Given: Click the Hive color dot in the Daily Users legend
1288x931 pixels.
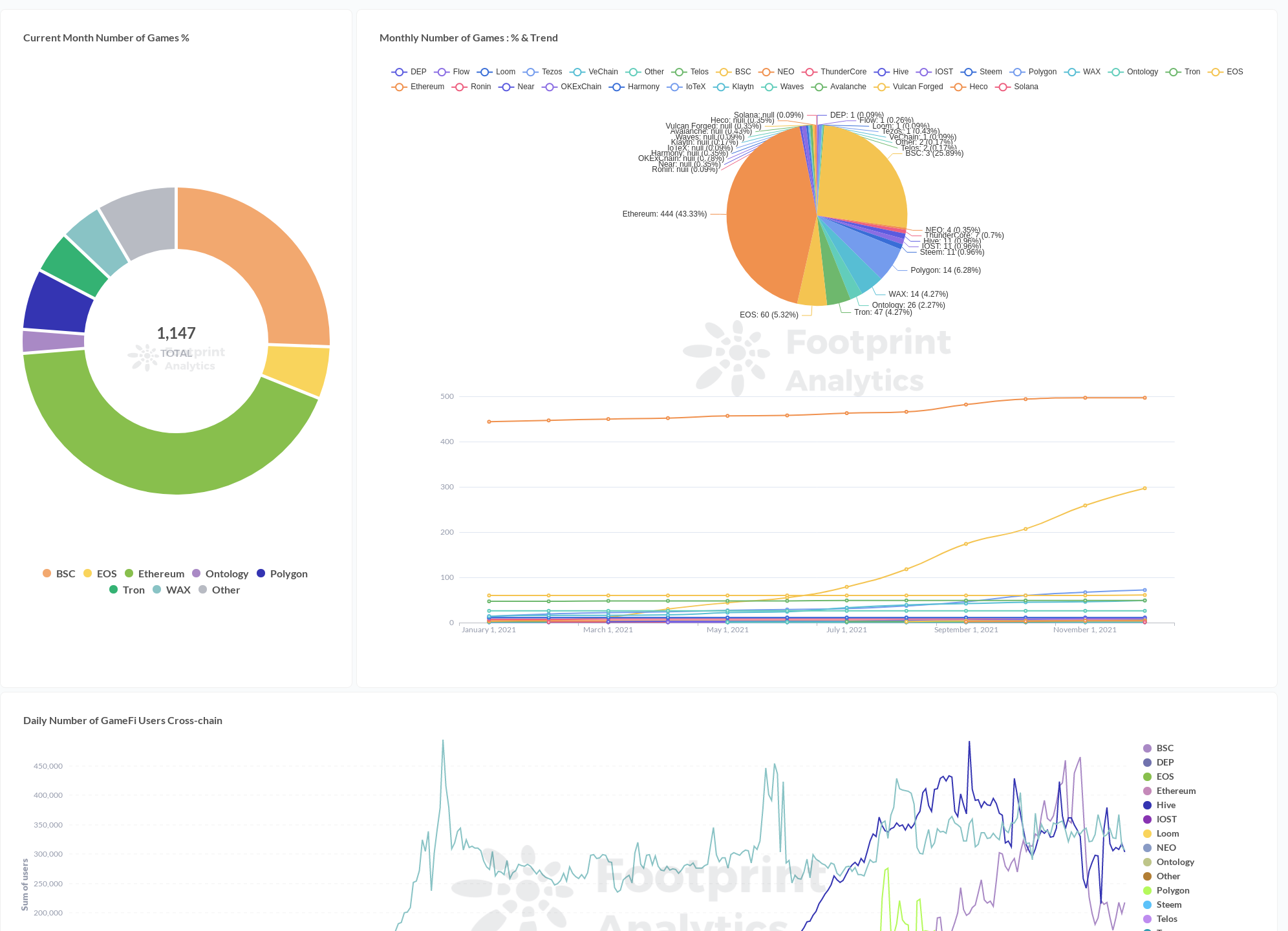Looking at the screenshot, I should click(x=1146, y=805).
